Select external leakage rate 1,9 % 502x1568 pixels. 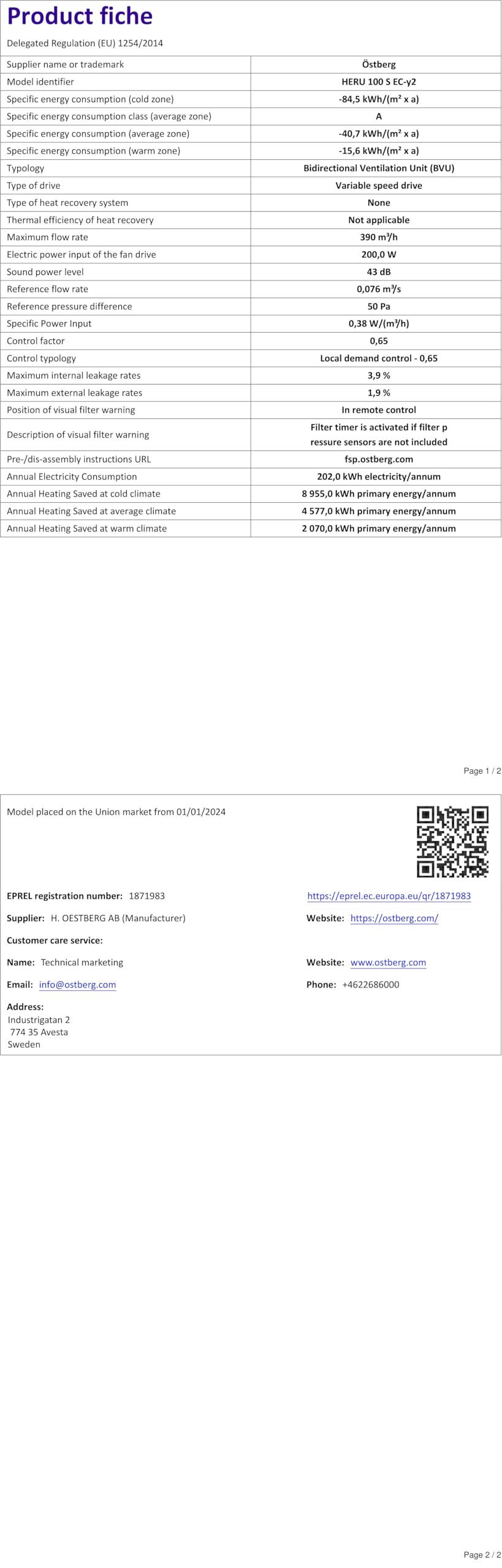coord(379,393)
